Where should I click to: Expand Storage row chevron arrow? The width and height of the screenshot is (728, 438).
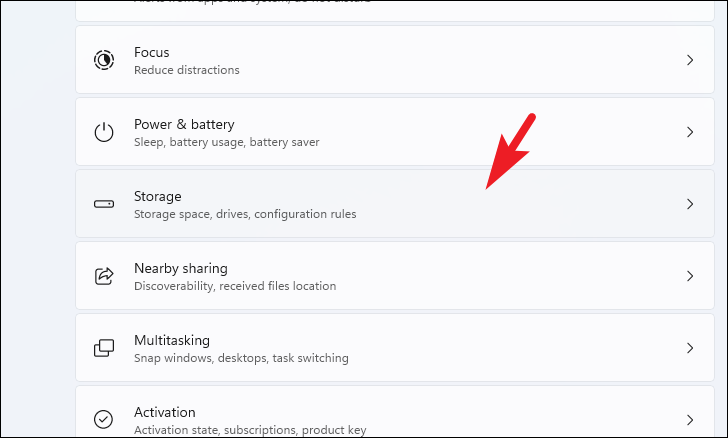coord(690,204)
